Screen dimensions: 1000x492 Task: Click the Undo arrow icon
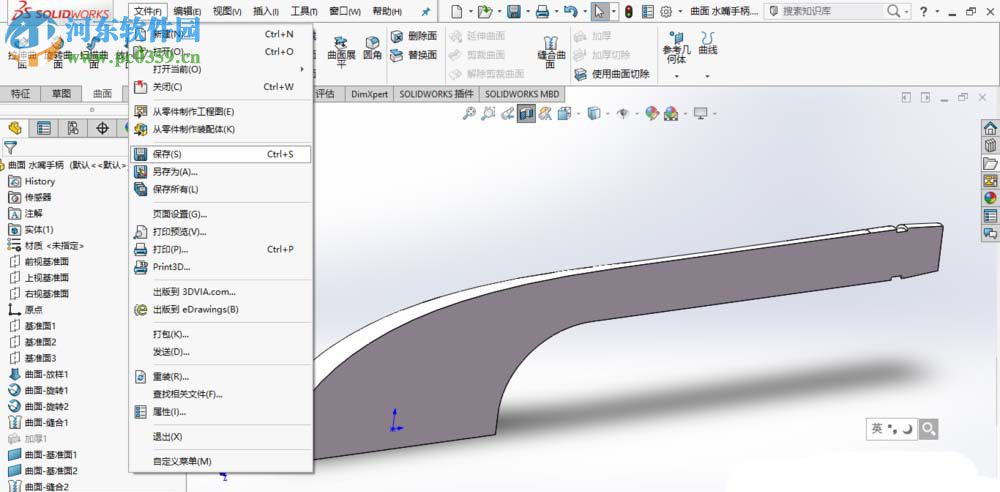(571, 11)
